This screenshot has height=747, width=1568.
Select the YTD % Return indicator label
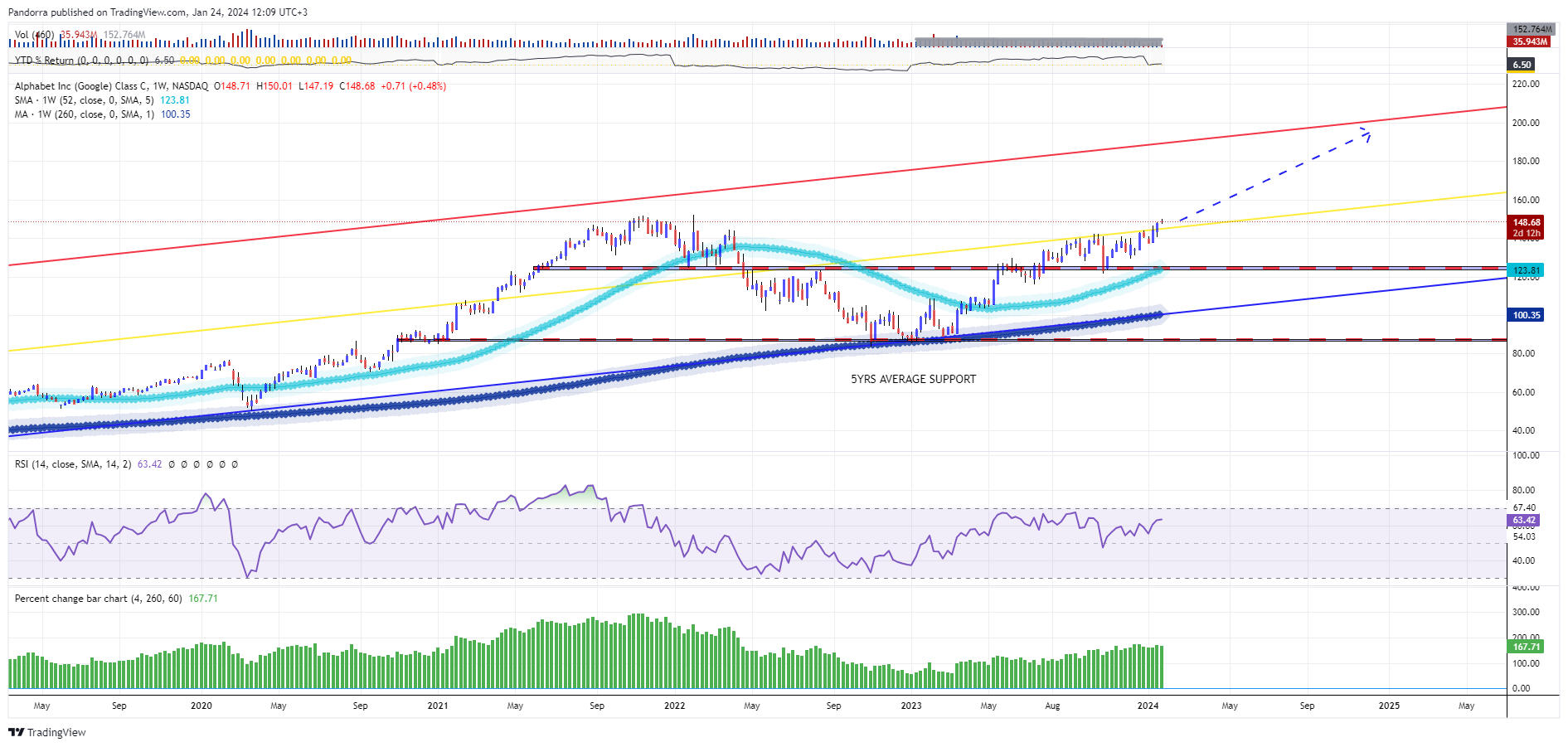[81, 61]
